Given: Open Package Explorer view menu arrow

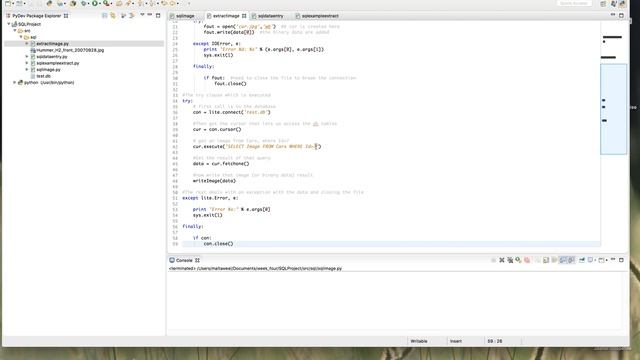Looking at the screenshot, I should coord(142,15).
